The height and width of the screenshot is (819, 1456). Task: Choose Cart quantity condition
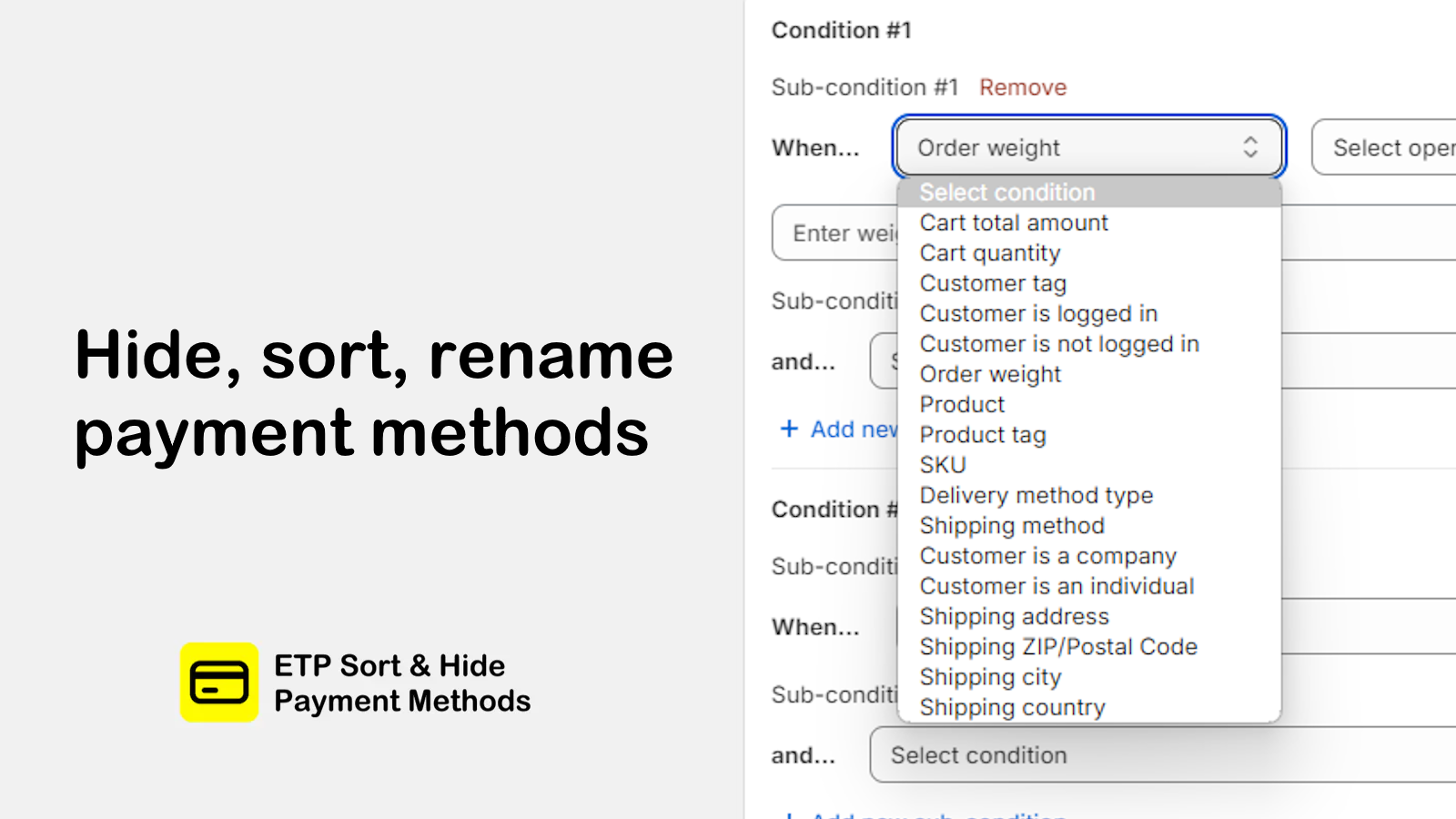[989, 253]
